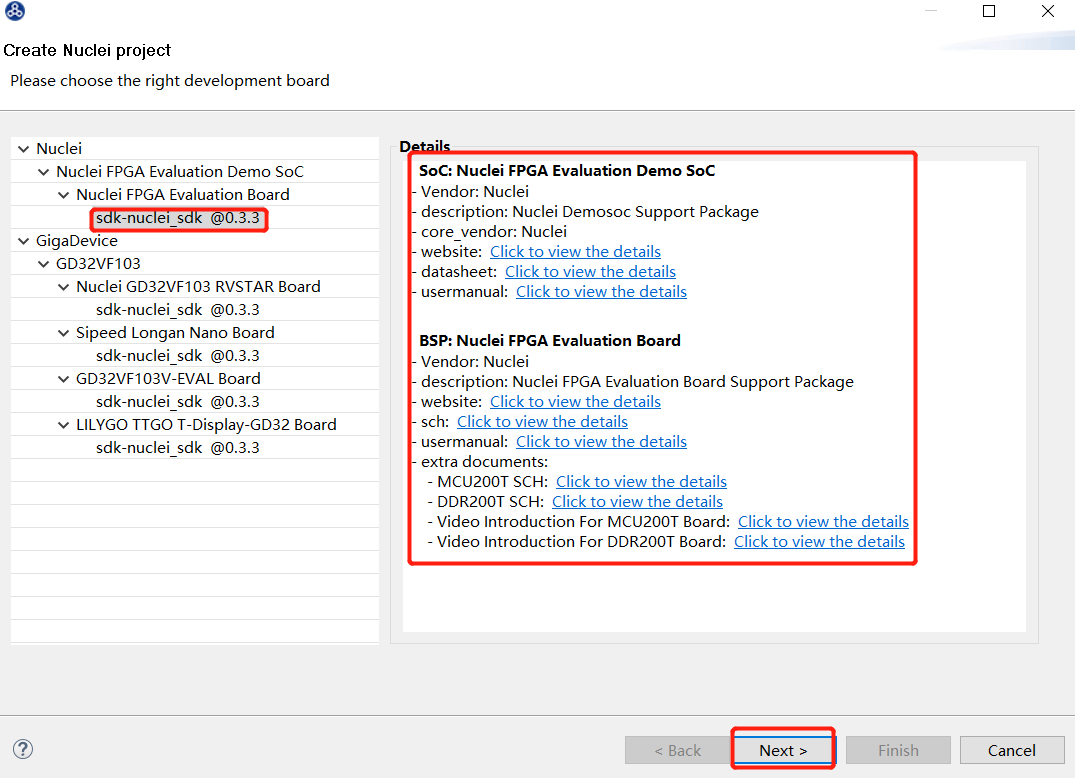1075x778 pixels.
Task: Open the SoC website details link
Action: point(575,252)
